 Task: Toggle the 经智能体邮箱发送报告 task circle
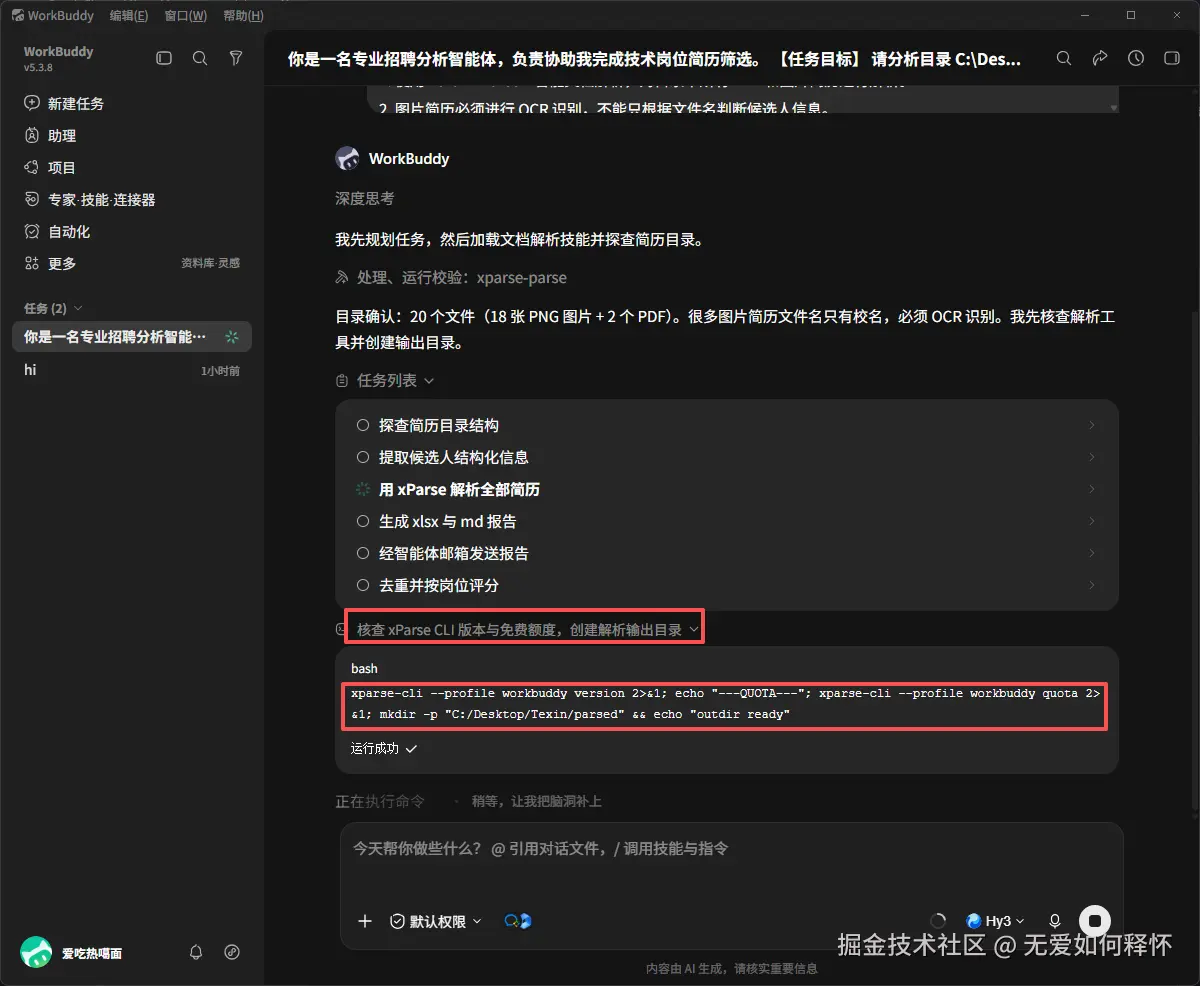(x=363, y=553)
